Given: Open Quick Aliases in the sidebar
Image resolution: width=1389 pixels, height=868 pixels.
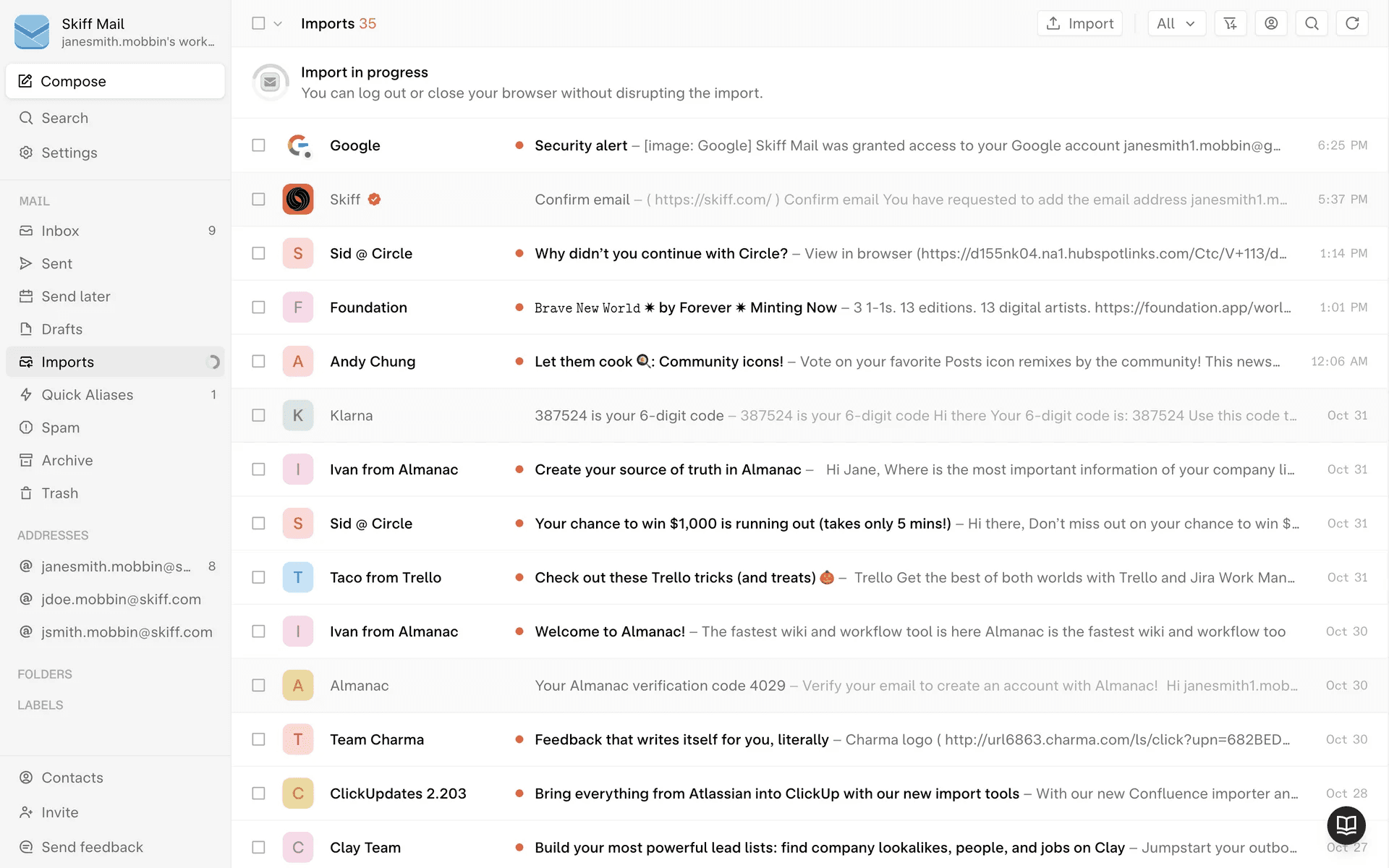Looking at the screenshot, I should [87, 395].
